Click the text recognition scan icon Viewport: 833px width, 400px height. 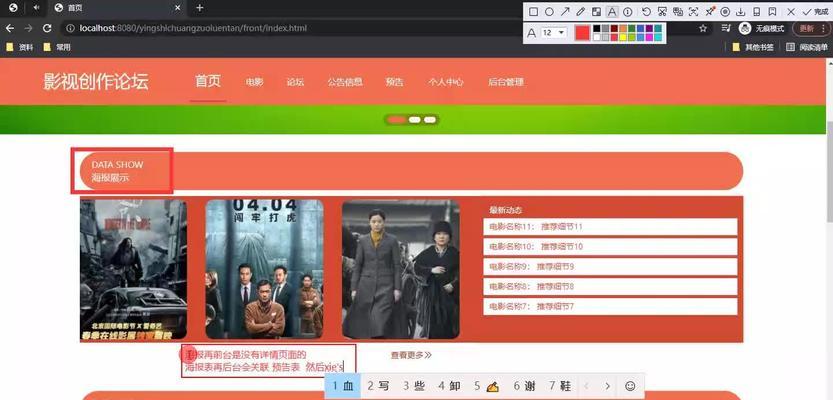(x=693, y=12)
